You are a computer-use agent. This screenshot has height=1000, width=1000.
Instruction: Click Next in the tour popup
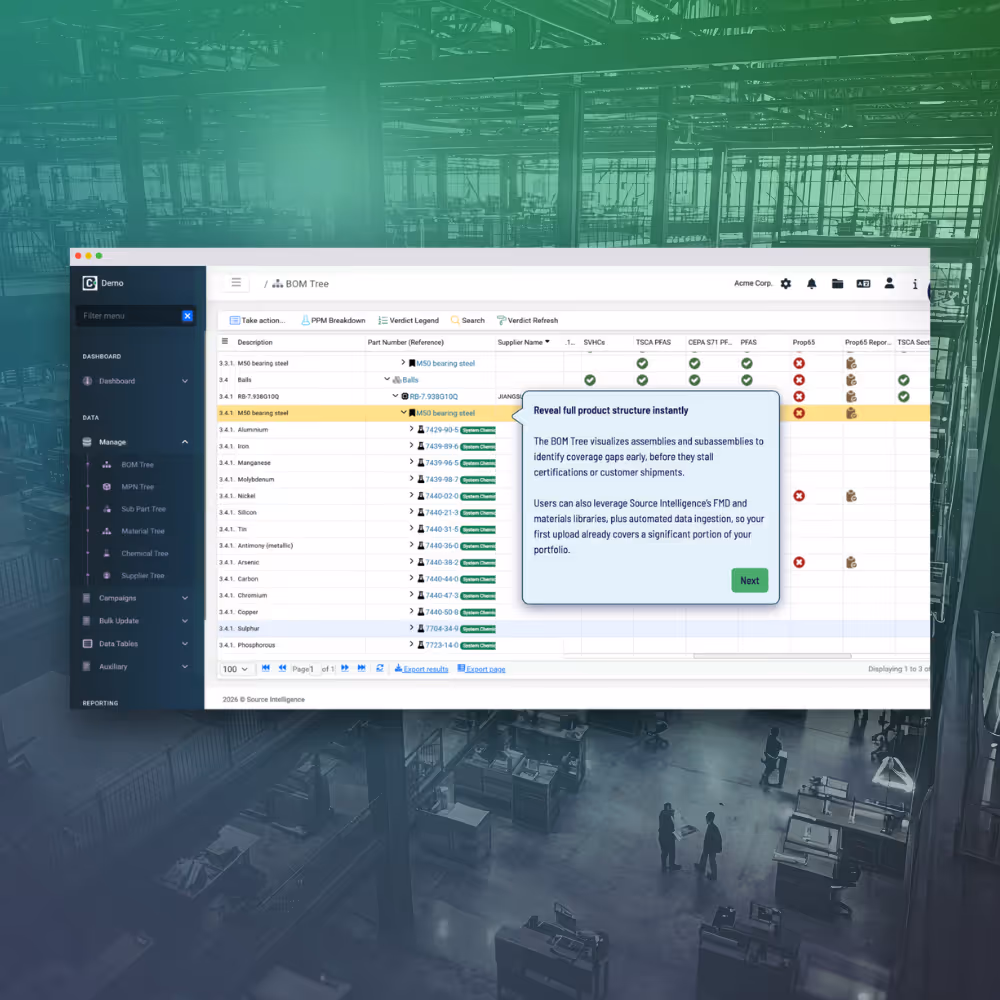749,580
